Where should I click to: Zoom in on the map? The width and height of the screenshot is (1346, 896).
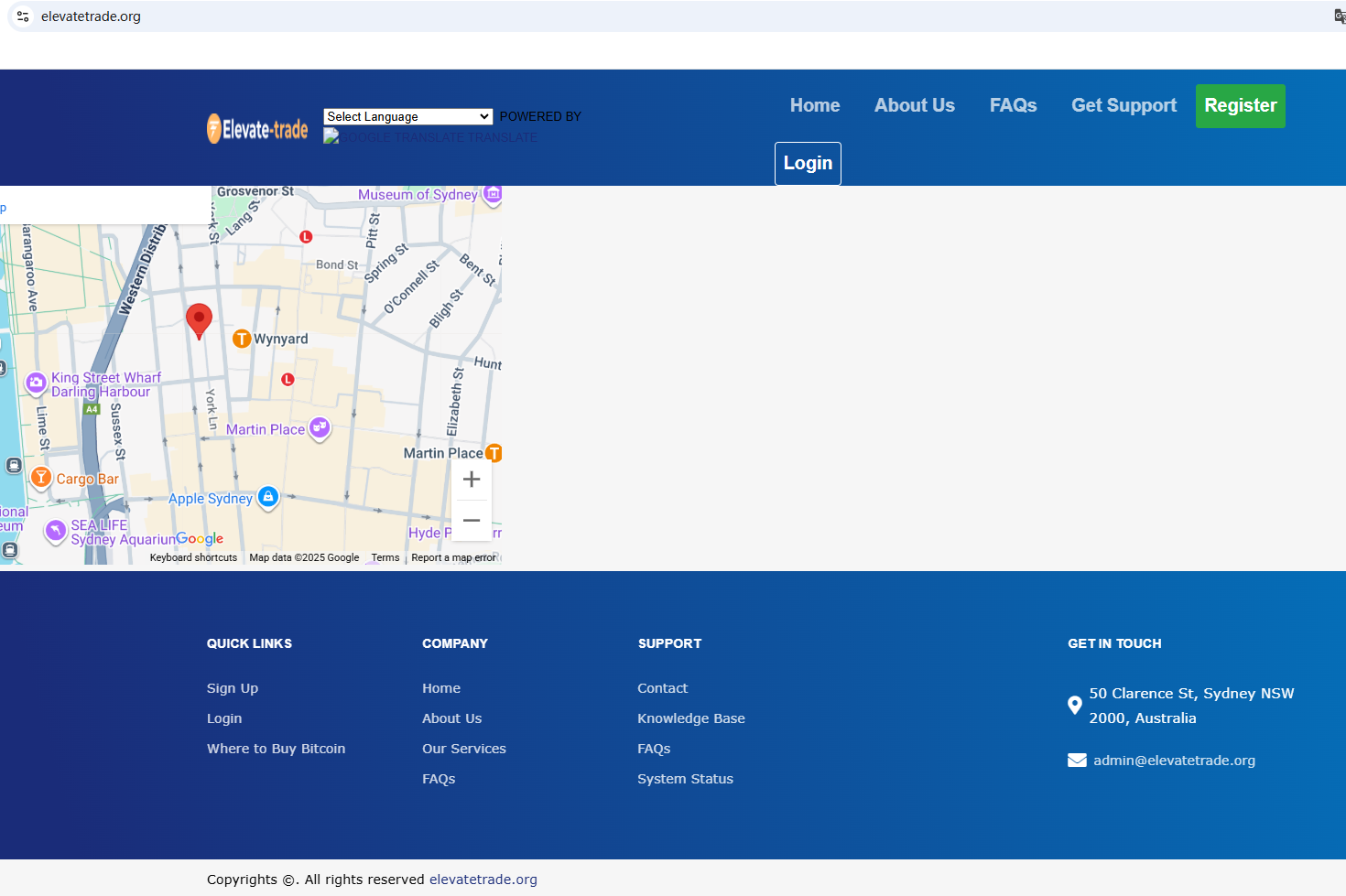point(472,480)
